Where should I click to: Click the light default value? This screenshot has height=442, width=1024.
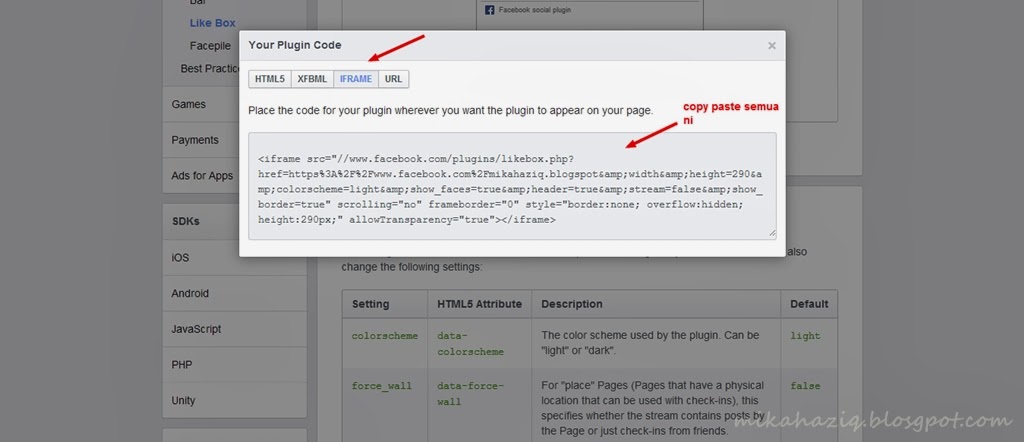[805, 336]
